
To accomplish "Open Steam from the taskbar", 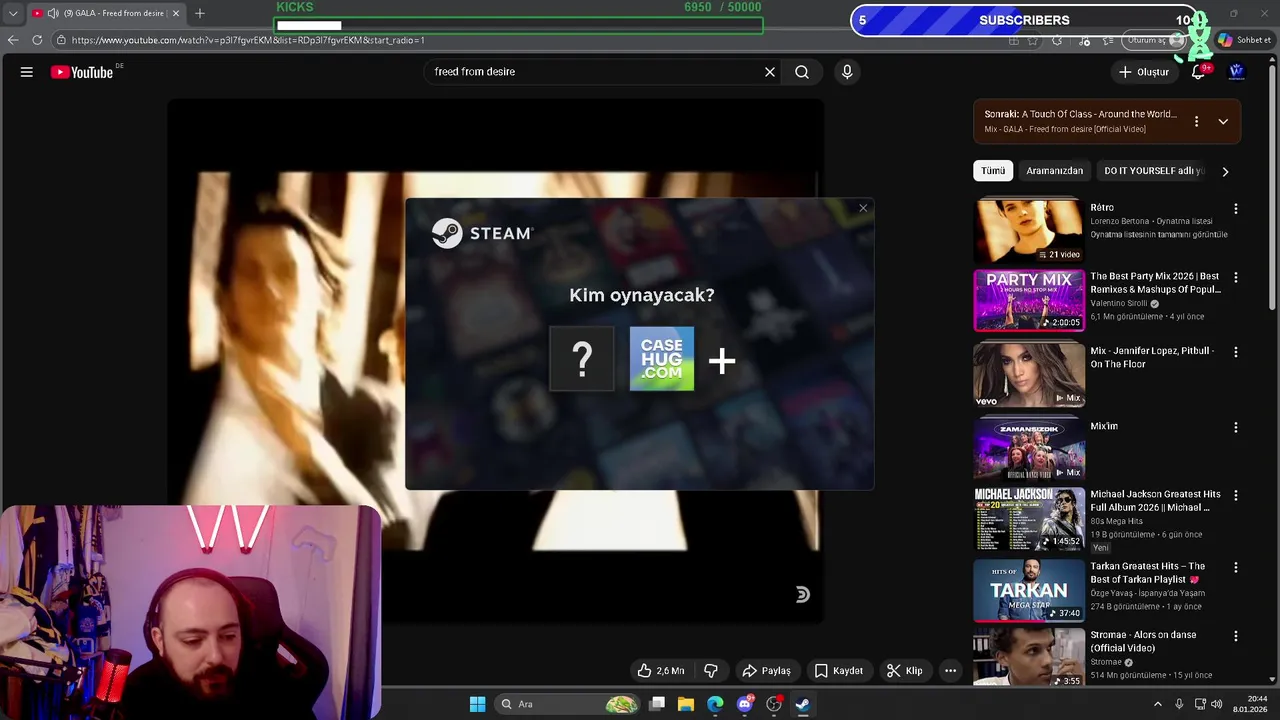I will click(x=802, y=704).
